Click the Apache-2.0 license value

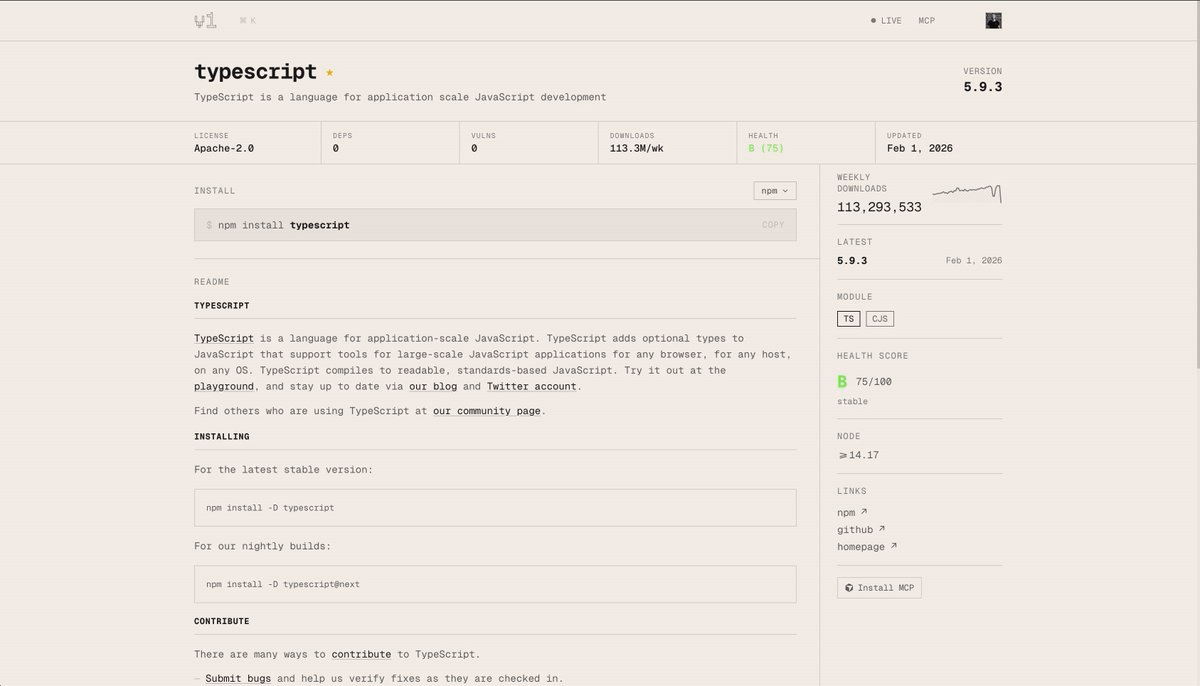click(224, 148)
